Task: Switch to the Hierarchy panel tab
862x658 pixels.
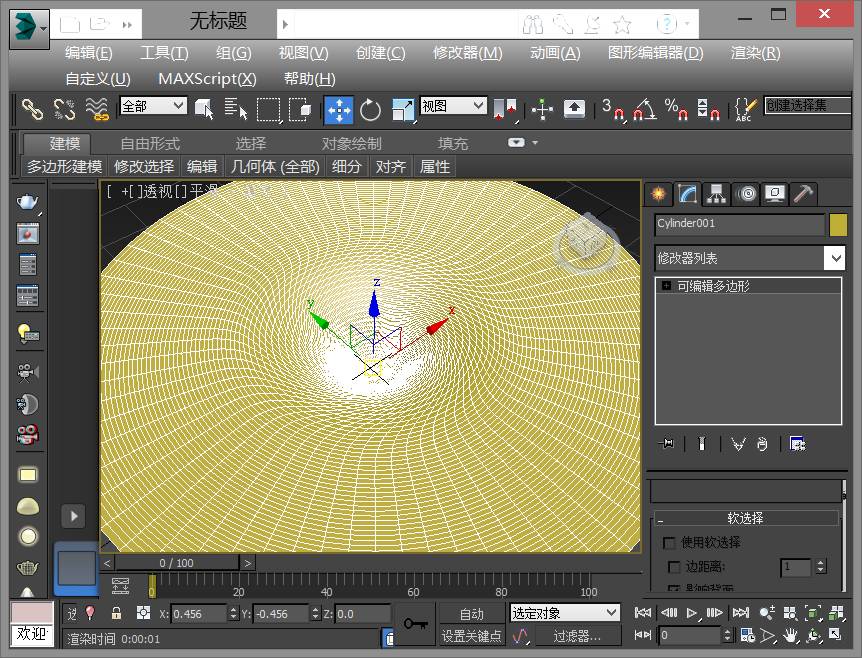Action: tap(716, 194)
